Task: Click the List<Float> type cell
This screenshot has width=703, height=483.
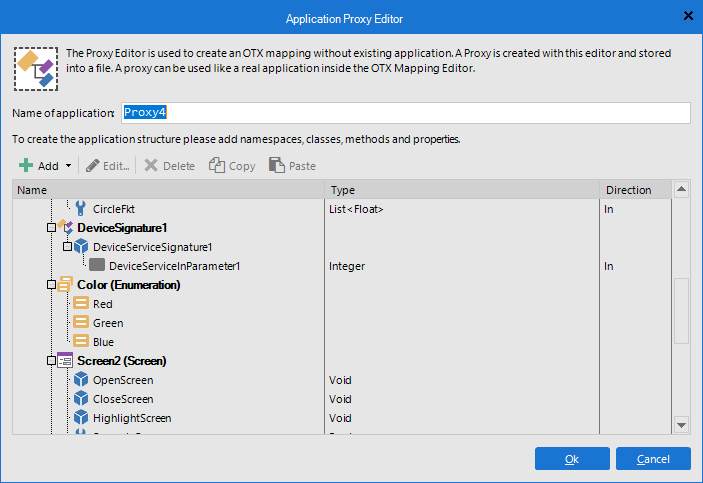Action: click(356, 209)
